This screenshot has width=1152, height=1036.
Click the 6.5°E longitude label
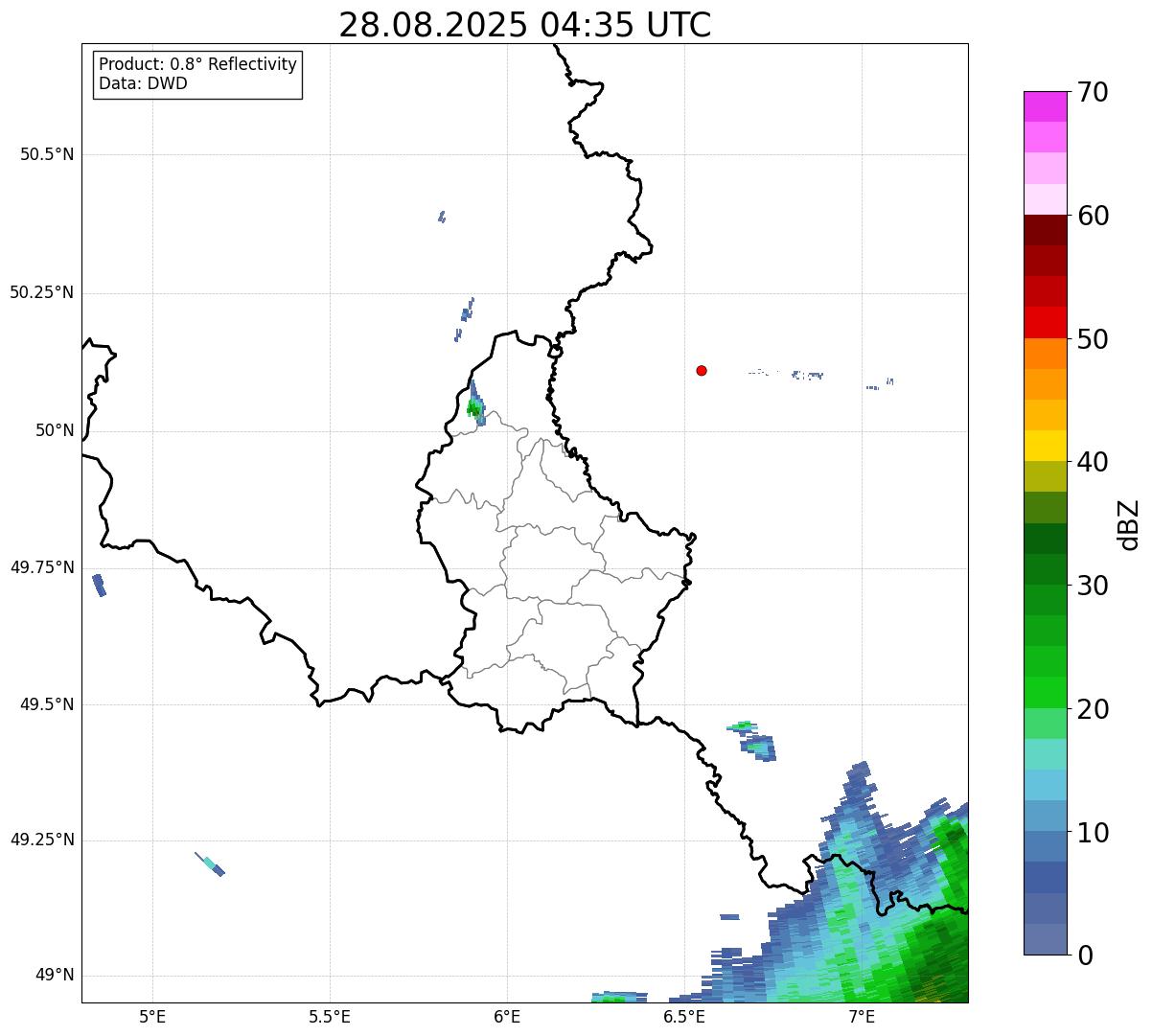coord(684,1017)
